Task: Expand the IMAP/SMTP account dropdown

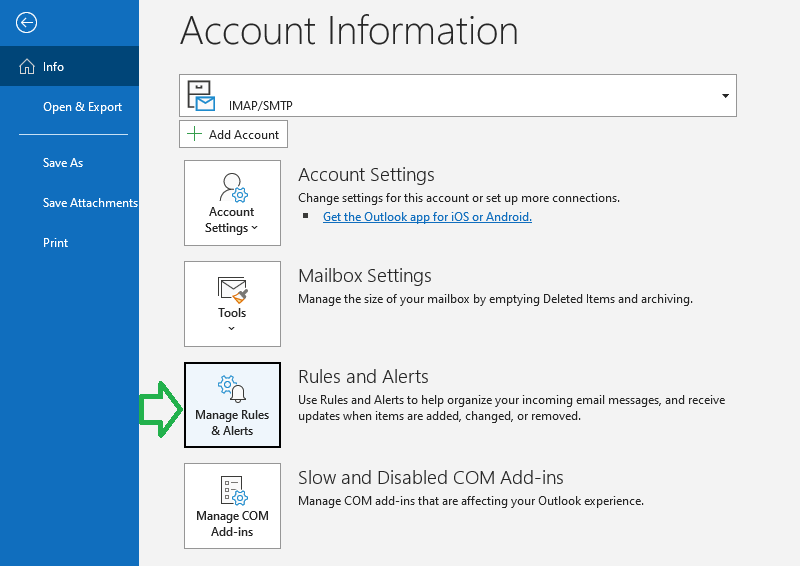Action: point(458,95)
